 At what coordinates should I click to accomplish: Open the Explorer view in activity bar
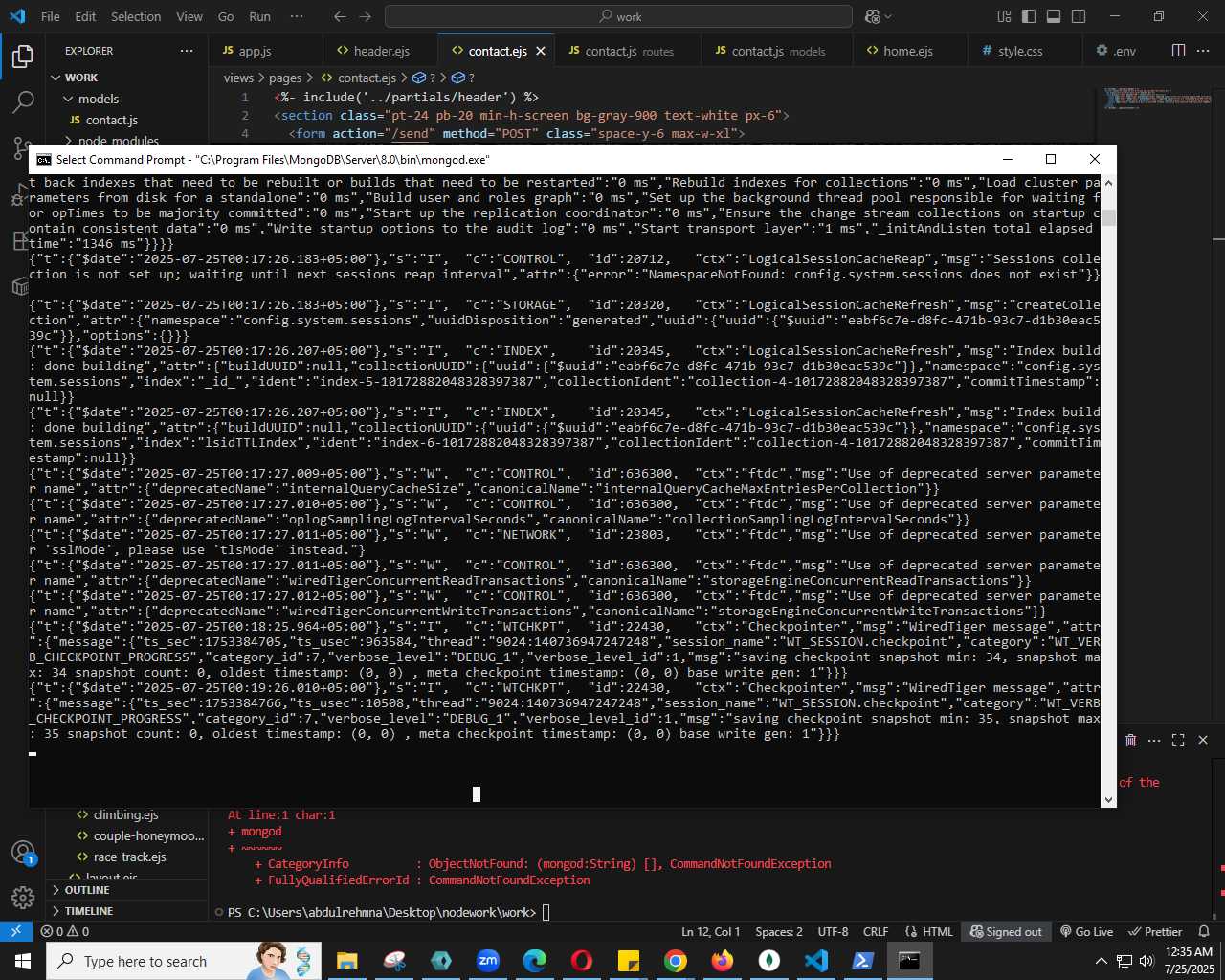click(x=23, y=56)
